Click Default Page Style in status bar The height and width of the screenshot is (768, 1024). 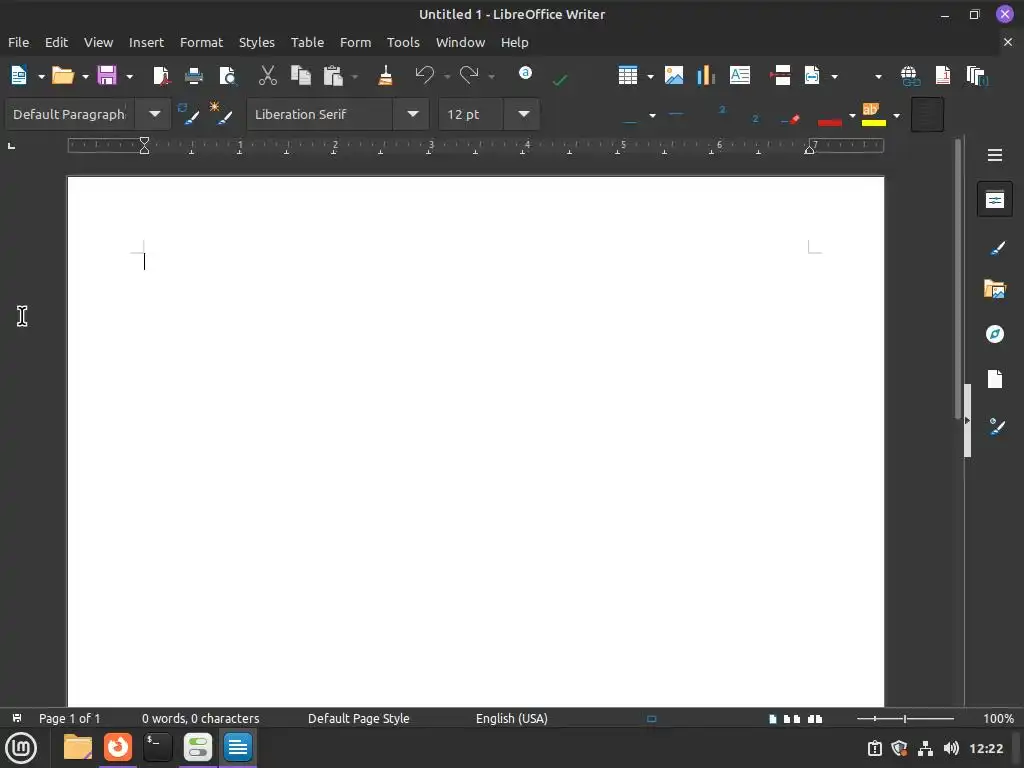click(359, 718)
